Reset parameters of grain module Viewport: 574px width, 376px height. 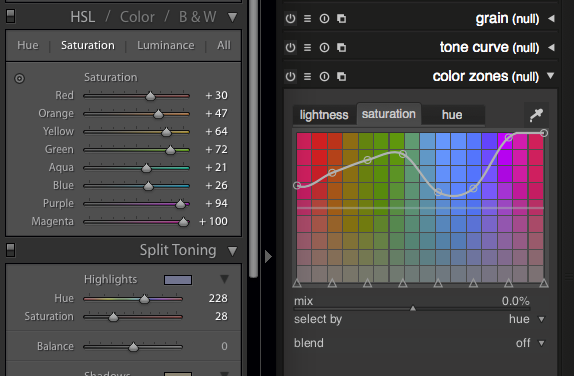(x=324, y=18)
